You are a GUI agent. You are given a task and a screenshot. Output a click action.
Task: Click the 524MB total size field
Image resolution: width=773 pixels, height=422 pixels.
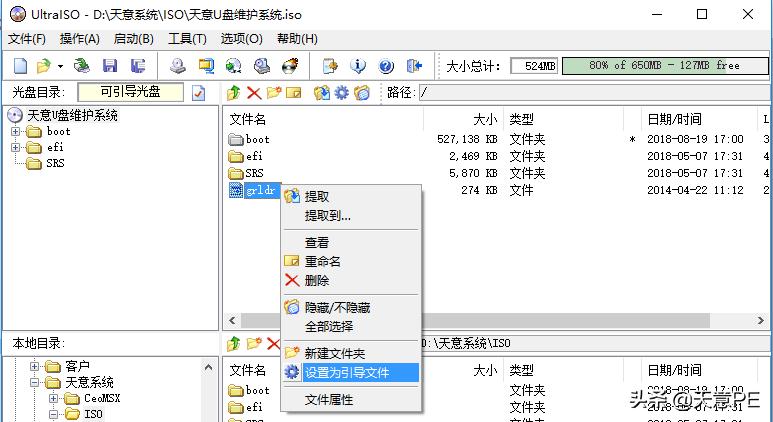tap(534, 66)
